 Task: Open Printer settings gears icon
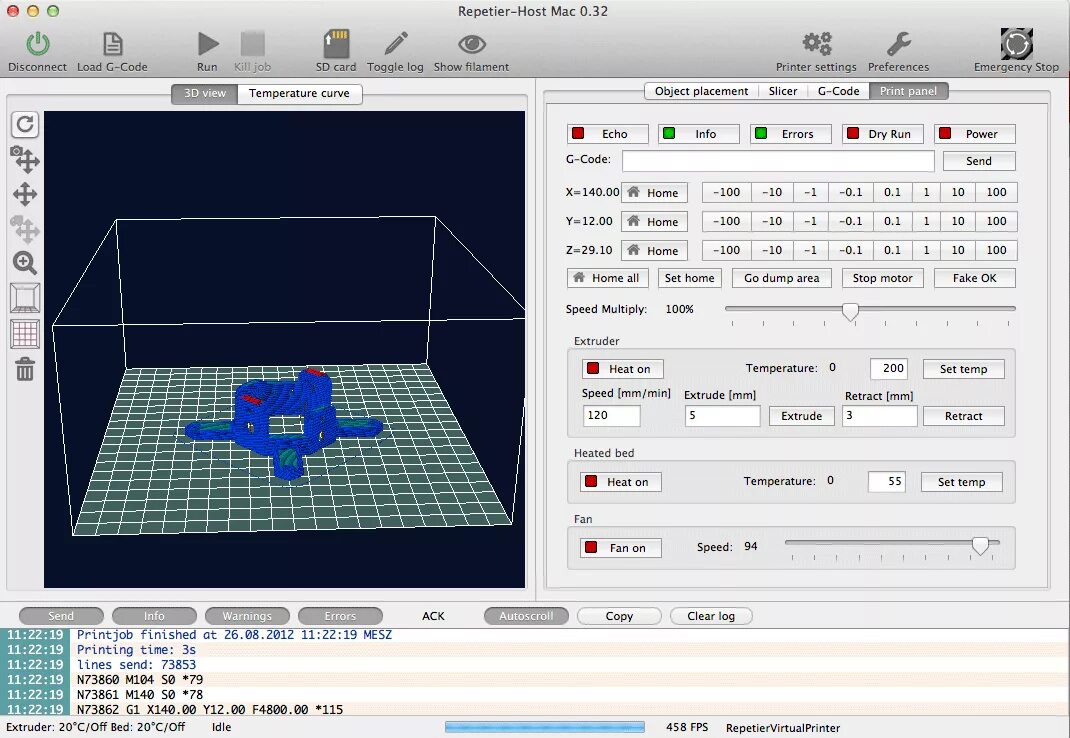point(816,44)
